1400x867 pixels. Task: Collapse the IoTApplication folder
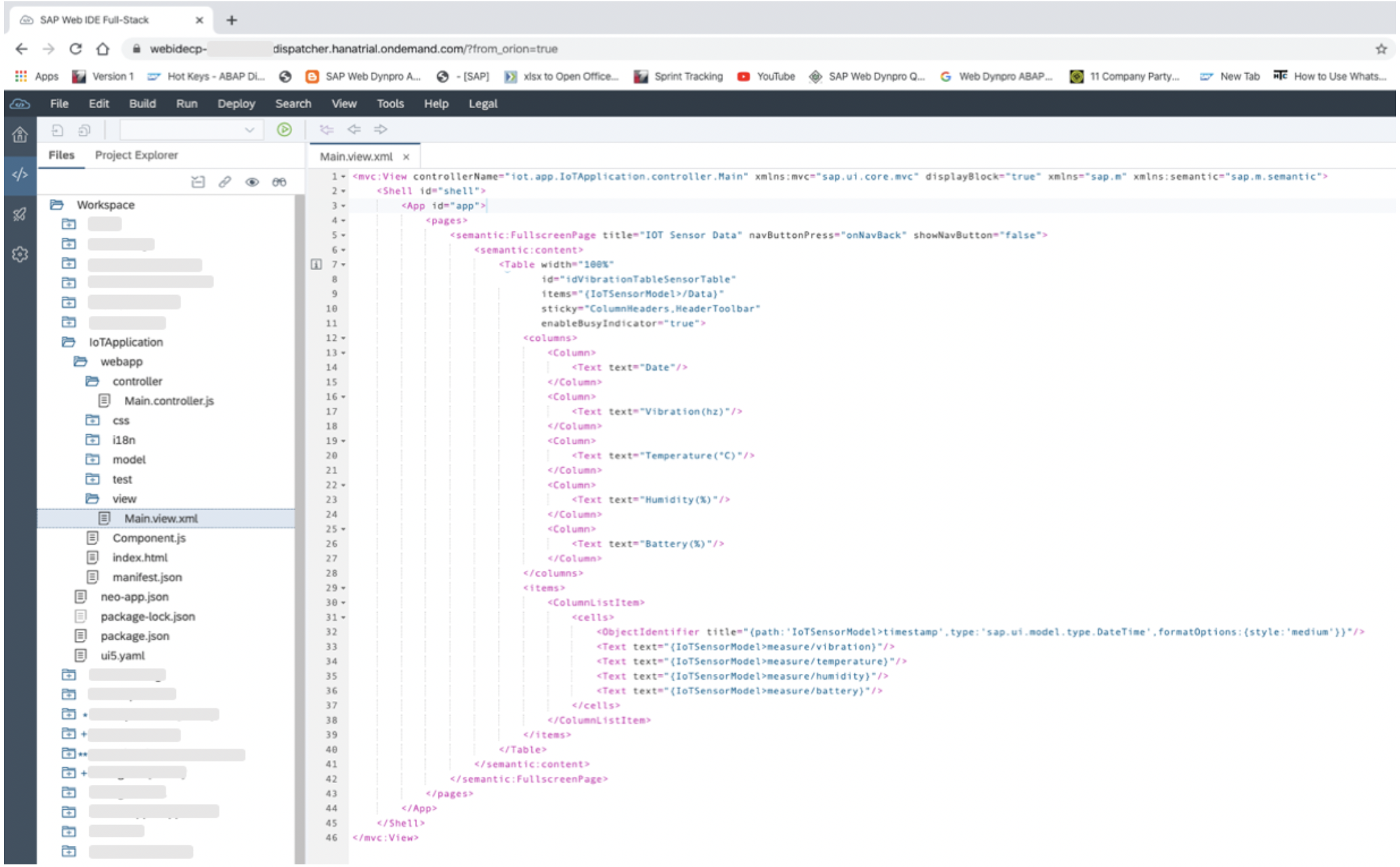(68, 342)
